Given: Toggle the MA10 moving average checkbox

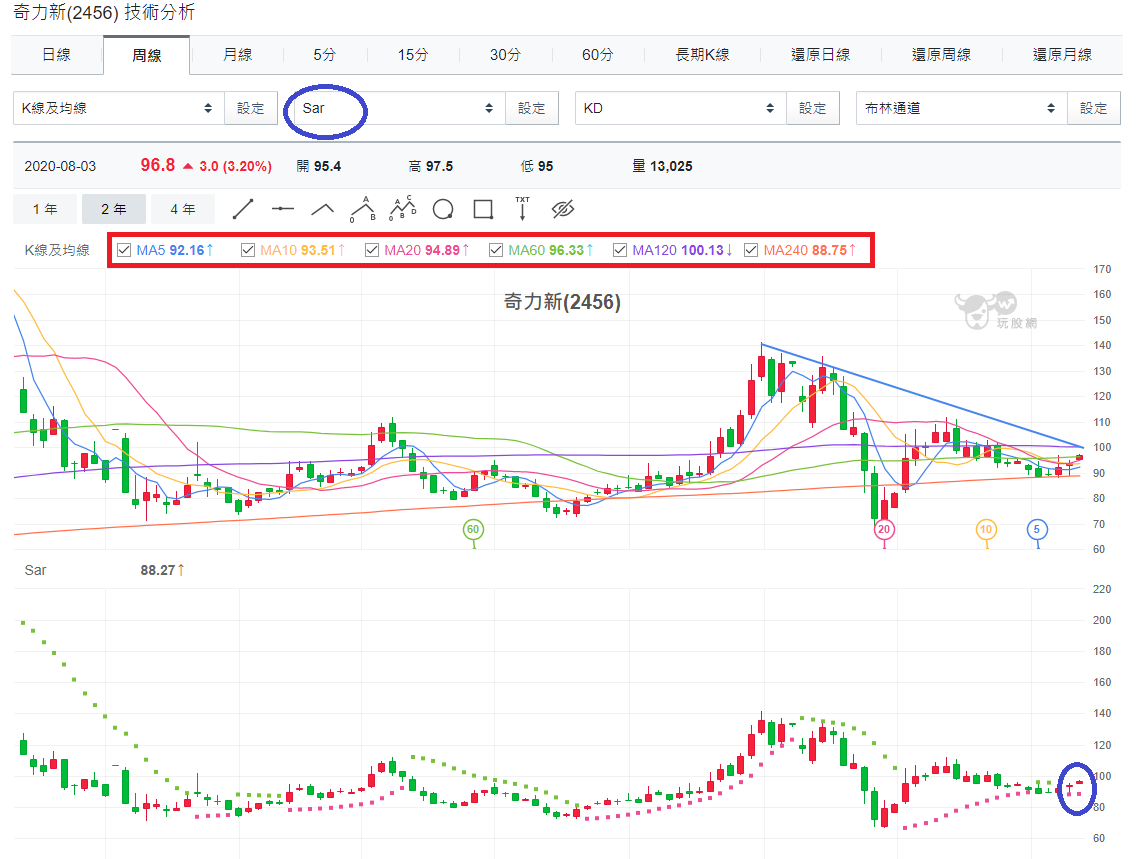Looking at the screenshot, I should 248,250.
